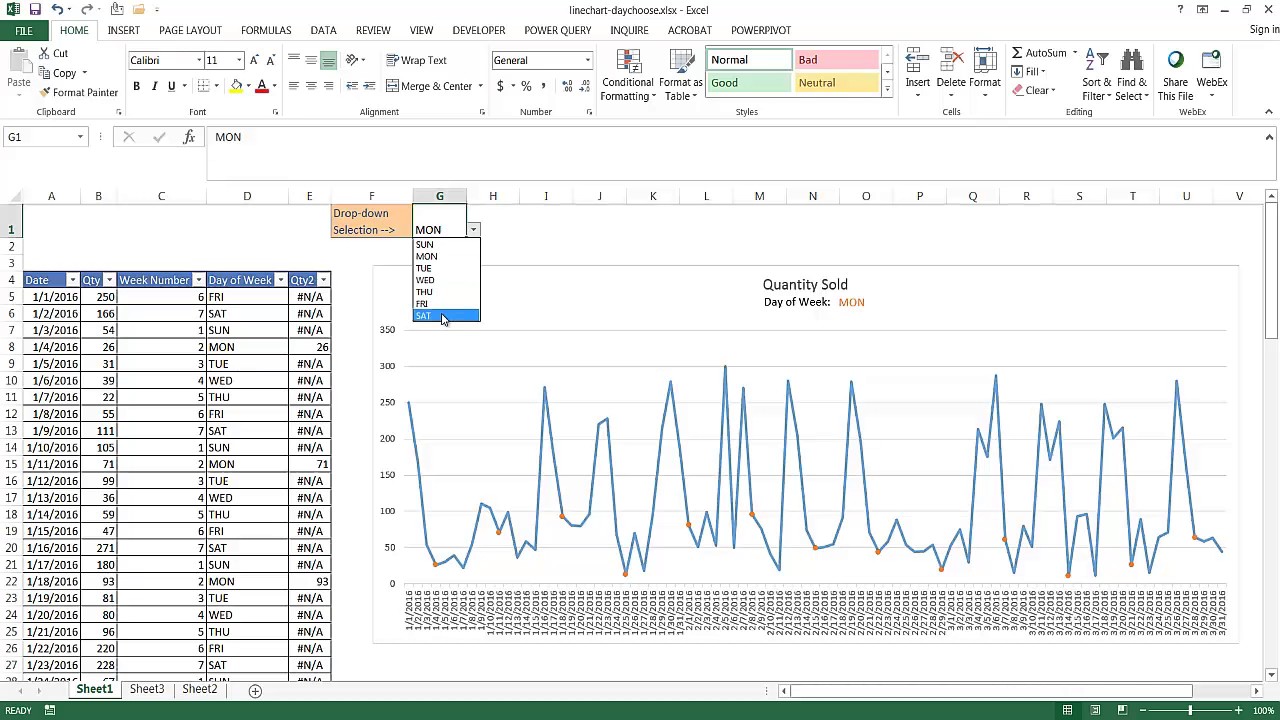1280x720 pixels.
Task: Apply Accounting Number Format dollar icon
Action: click(499, 86)
